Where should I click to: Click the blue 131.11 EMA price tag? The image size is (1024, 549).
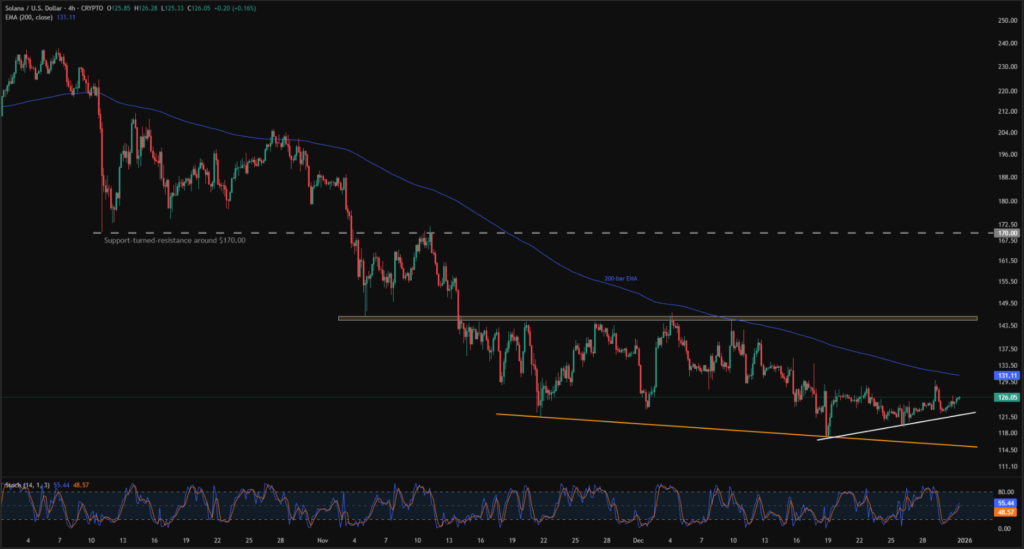click(1006, 375)
